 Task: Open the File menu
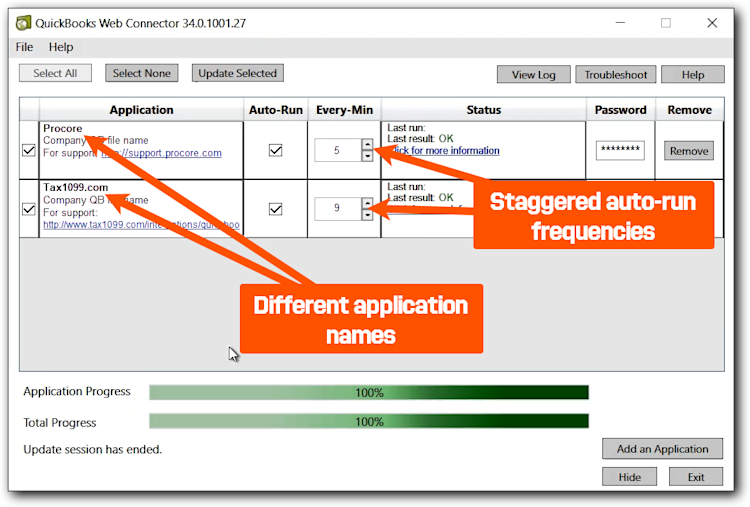[x=24, y=47]
